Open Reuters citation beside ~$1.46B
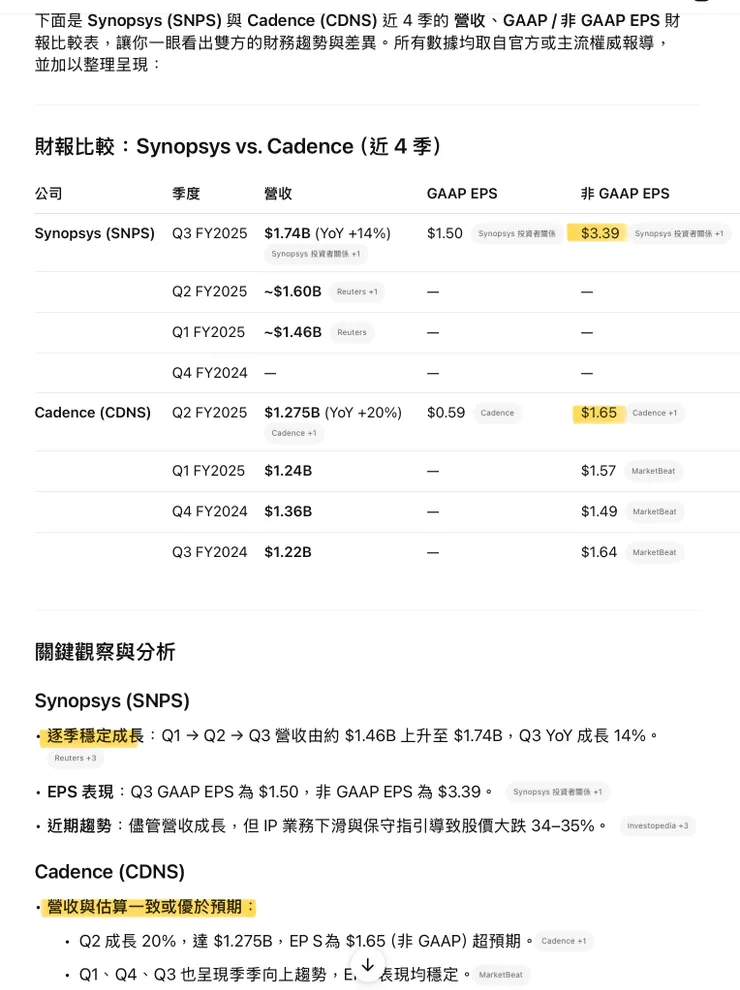 pyautogui.click(x=351, y=332)
